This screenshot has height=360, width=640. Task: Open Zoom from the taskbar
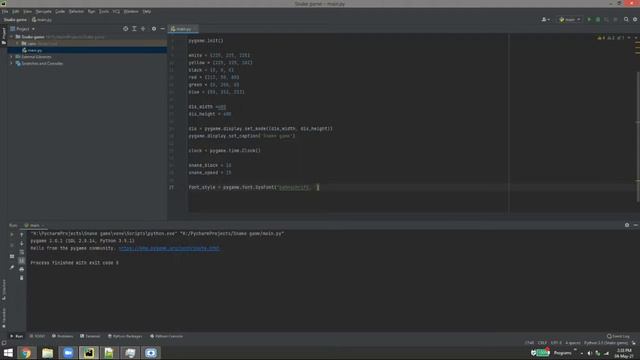click(68, 353)
